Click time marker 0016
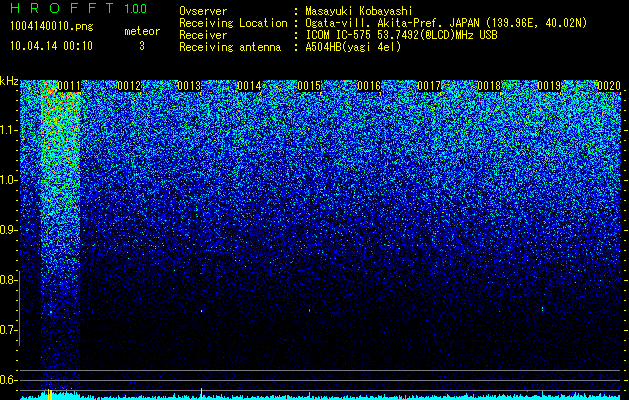 pyautogui.click(x=369, y=86)
